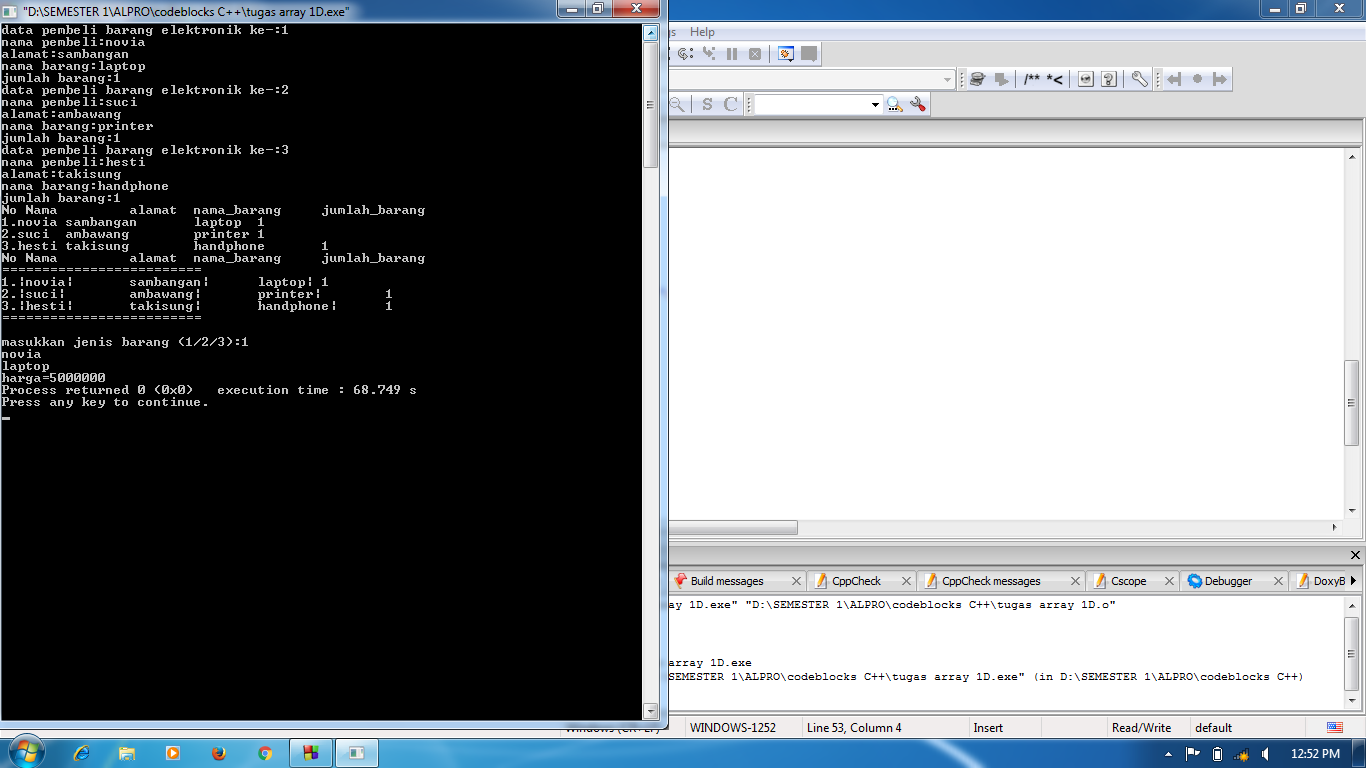The image size is (1366, 768).
Task: Click the step into instruction debugger icon
Action: 709,54
